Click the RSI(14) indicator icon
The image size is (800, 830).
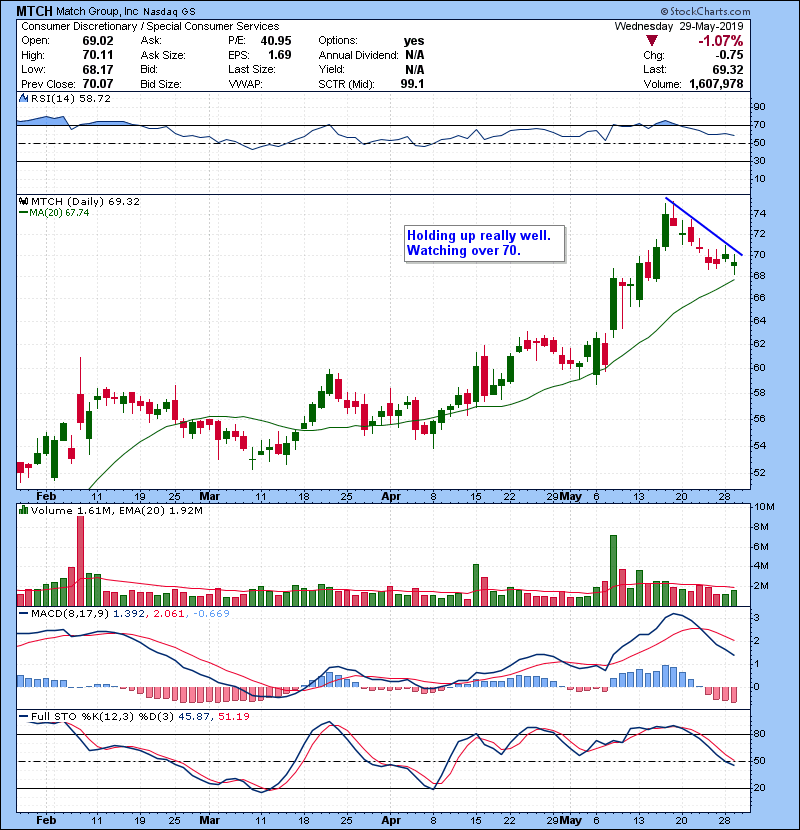pyautogui.click(x=23, y=98)
